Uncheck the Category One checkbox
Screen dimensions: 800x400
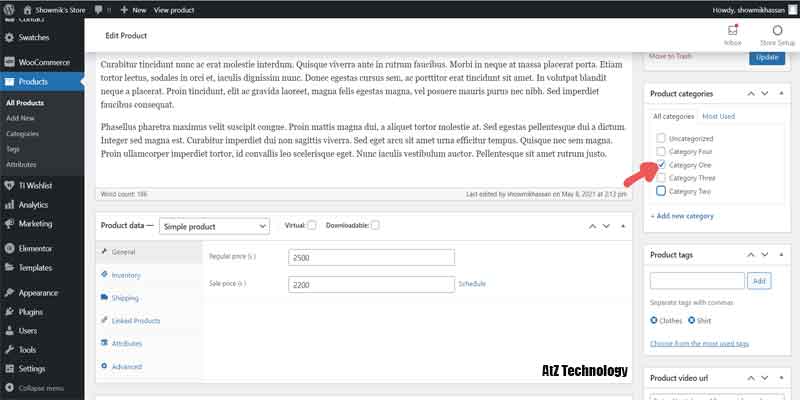pyautogui.click(x=661, y=164)
